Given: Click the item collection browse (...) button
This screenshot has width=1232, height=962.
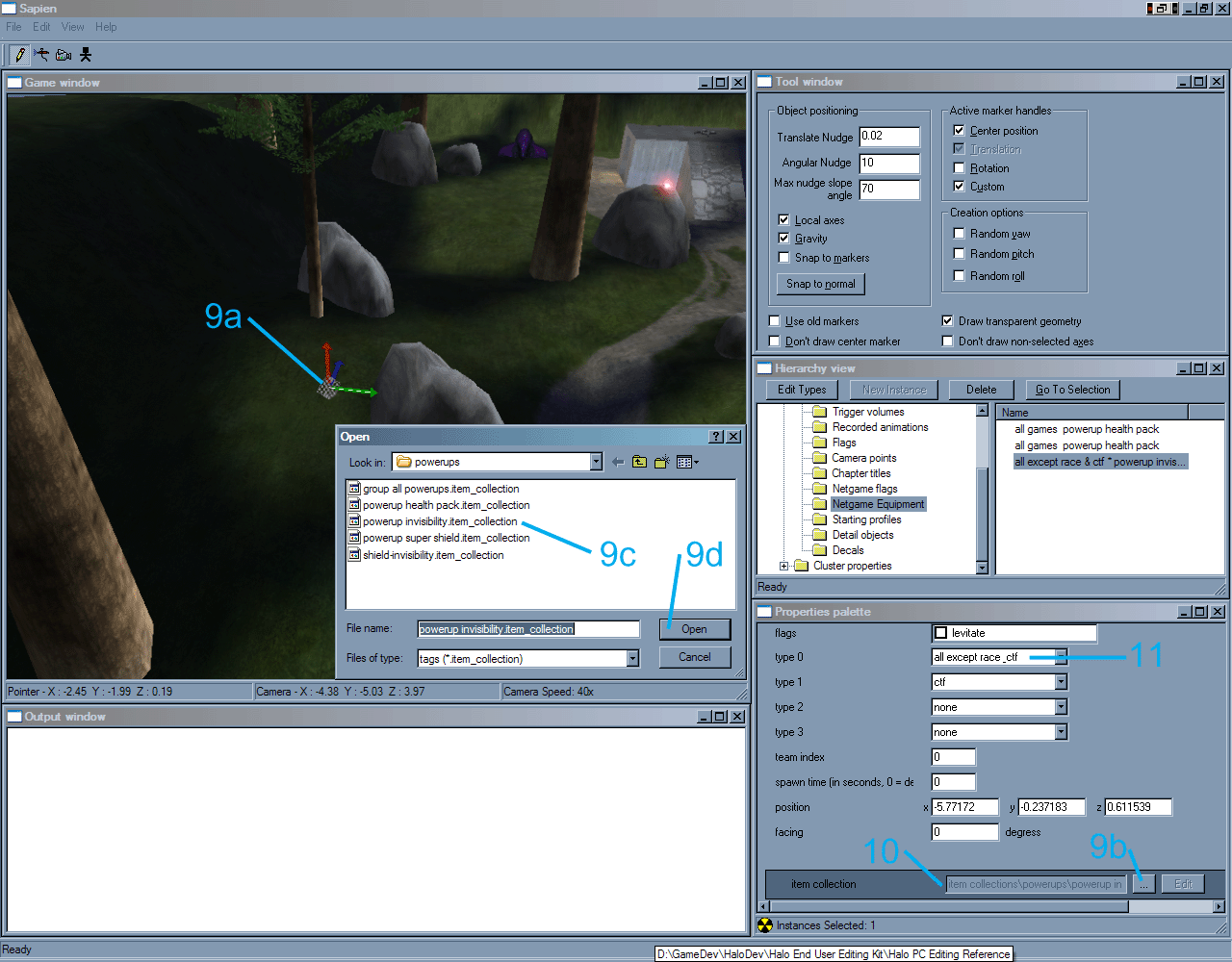Looking at the screenshot, I should pyautogui.click(x=1142, y=884).
